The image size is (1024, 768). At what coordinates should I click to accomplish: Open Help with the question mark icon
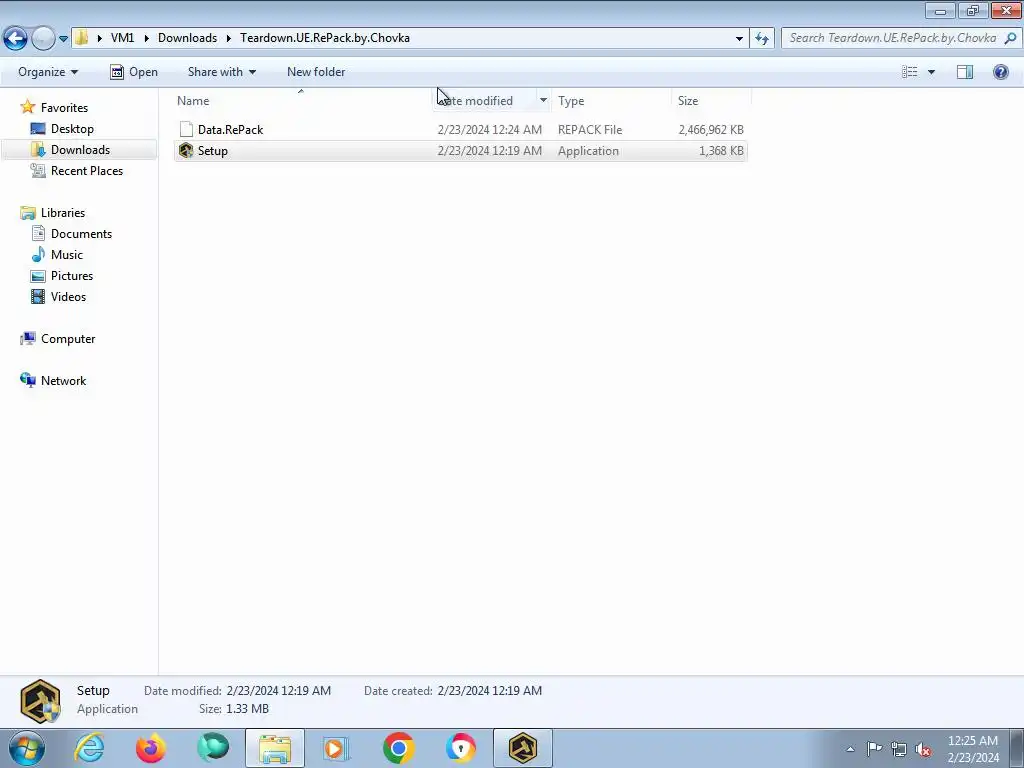1000,72
